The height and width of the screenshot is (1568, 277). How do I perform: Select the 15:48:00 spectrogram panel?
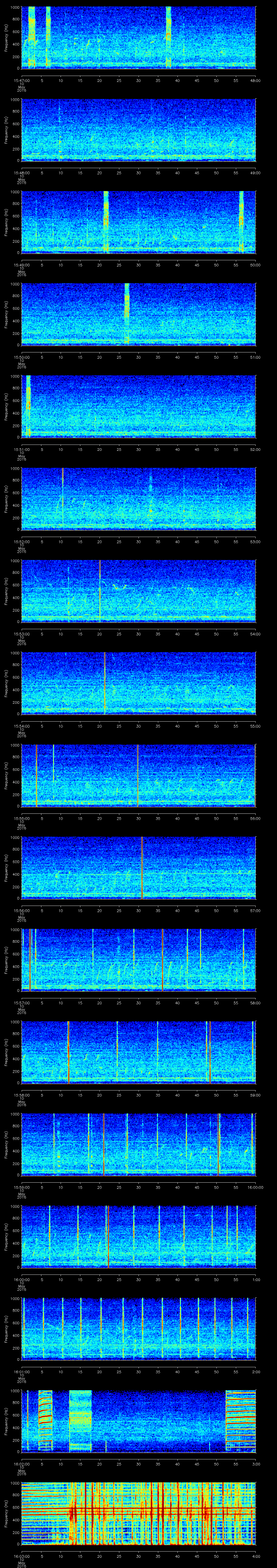[138, 130]
